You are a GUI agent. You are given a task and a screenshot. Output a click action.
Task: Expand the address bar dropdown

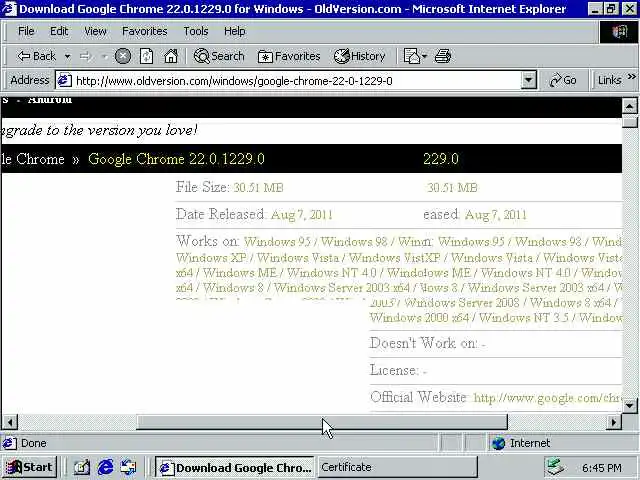(x=528, y=80)
